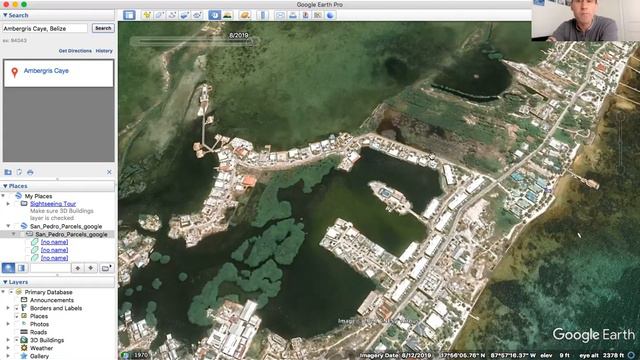Click the add folder icon in Places
This screenshot has height=360, width=640.
(106, 268)
